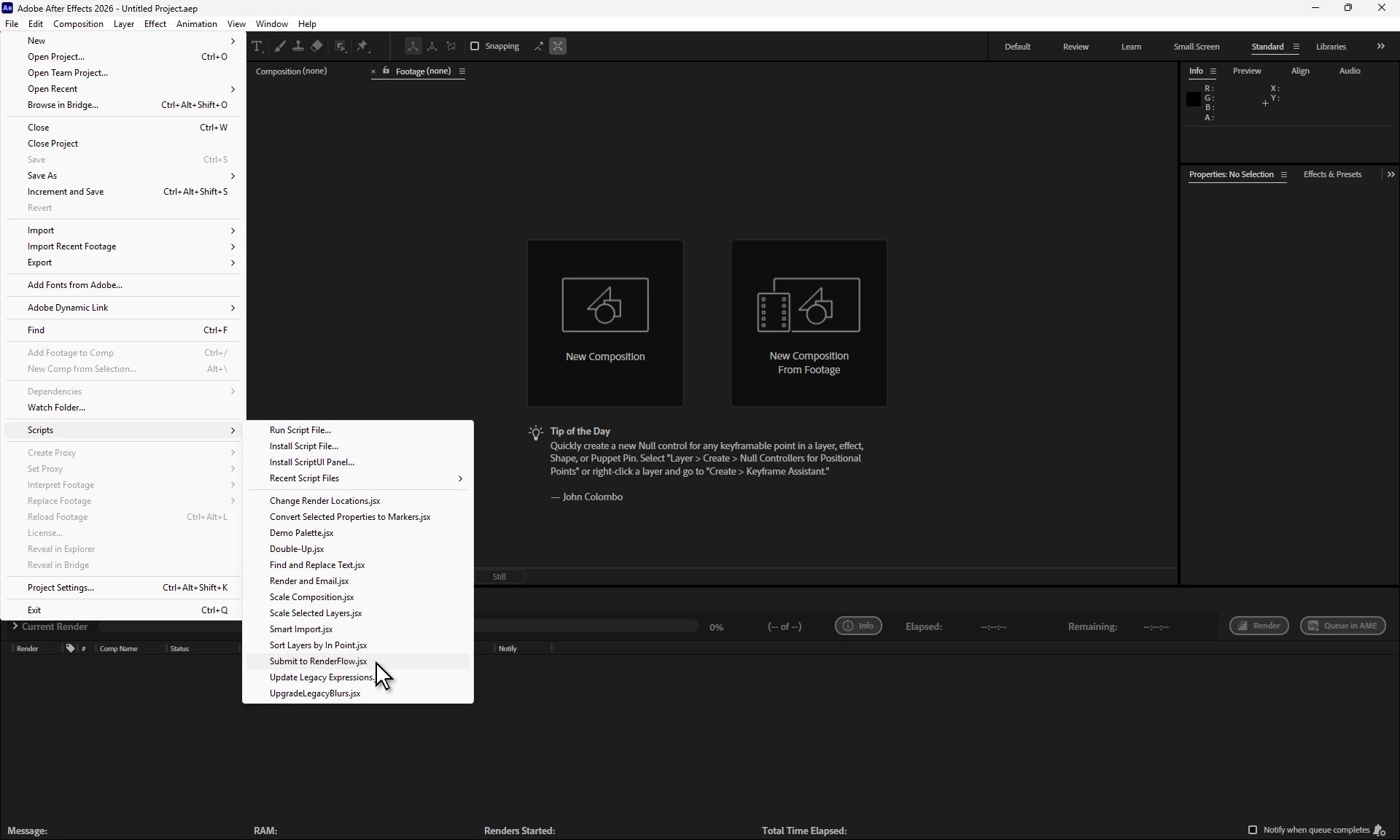Click the render progress bar
Viewport: 1400px width, 840px height.
pyautogui.click(x=586, y=626)
